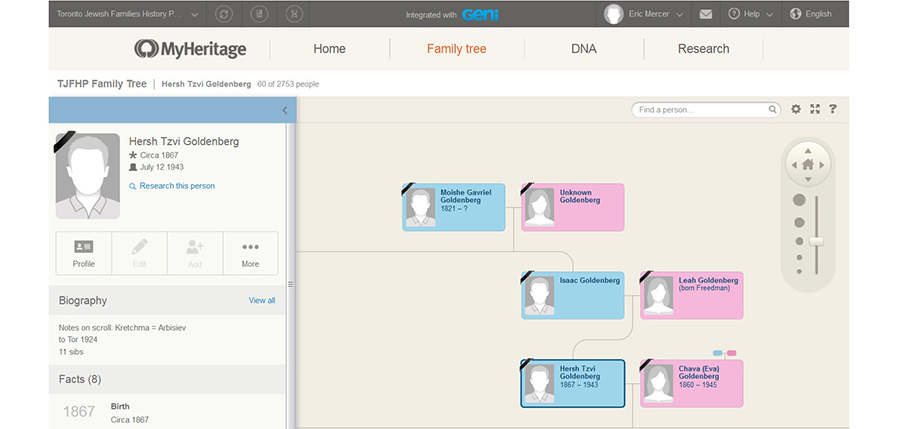Click the 'to Tor 1924' biography line
This screenshot has height=429, width=900.
point(78,339)
